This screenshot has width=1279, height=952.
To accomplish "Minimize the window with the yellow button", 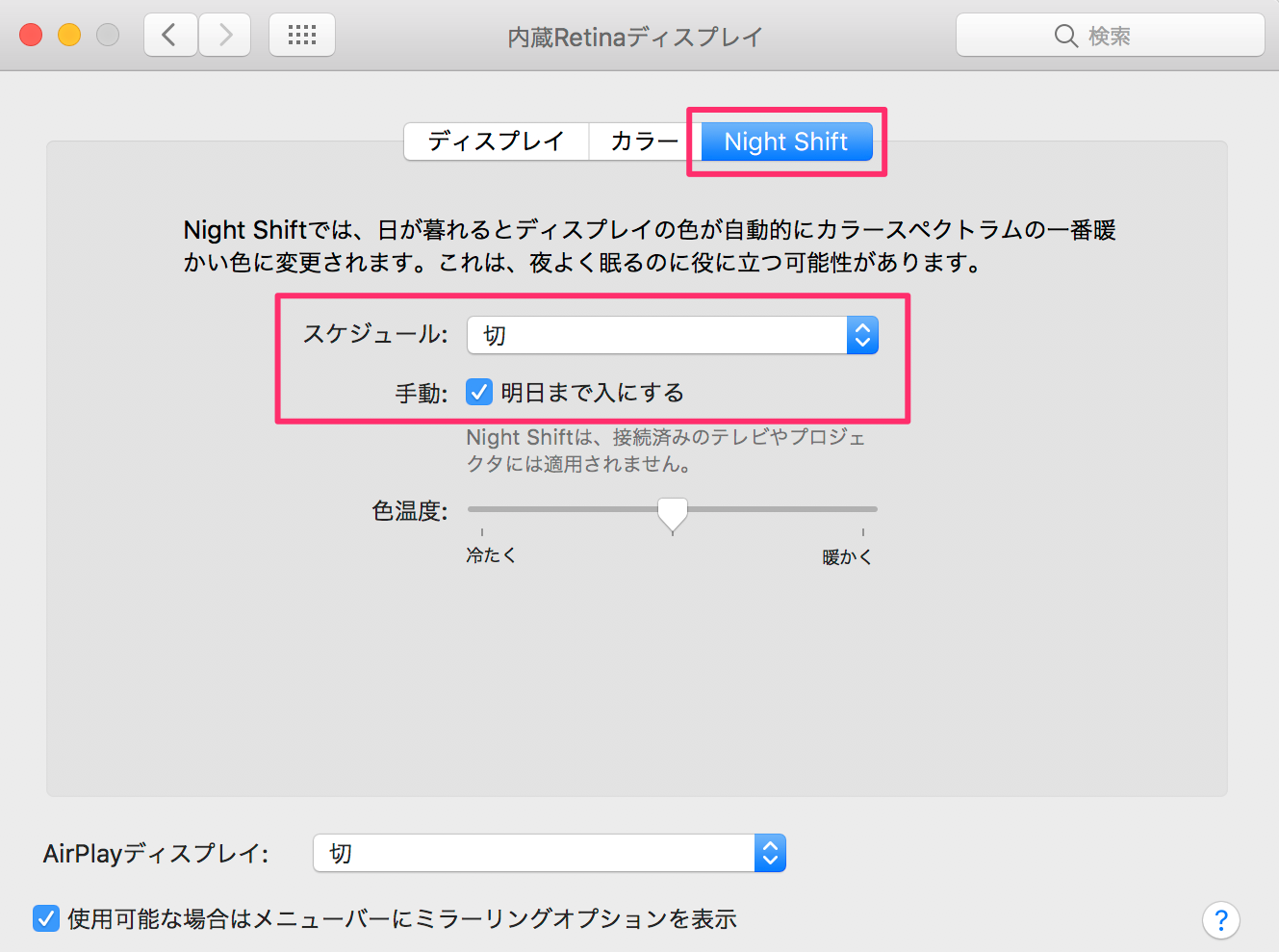I will click(69, 36).
